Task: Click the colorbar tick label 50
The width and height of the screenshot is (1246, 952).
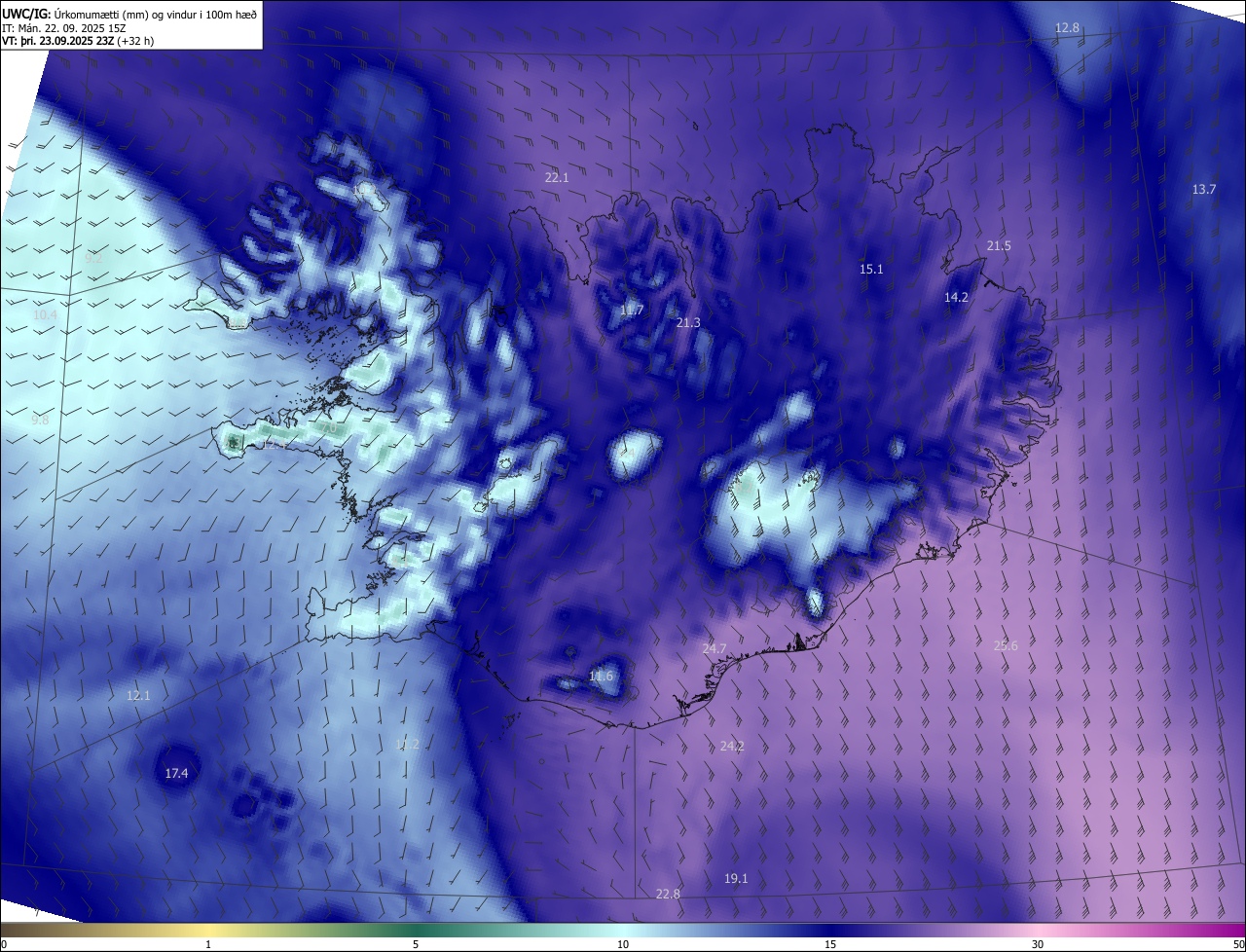Action: click(x=1238, y=944)
